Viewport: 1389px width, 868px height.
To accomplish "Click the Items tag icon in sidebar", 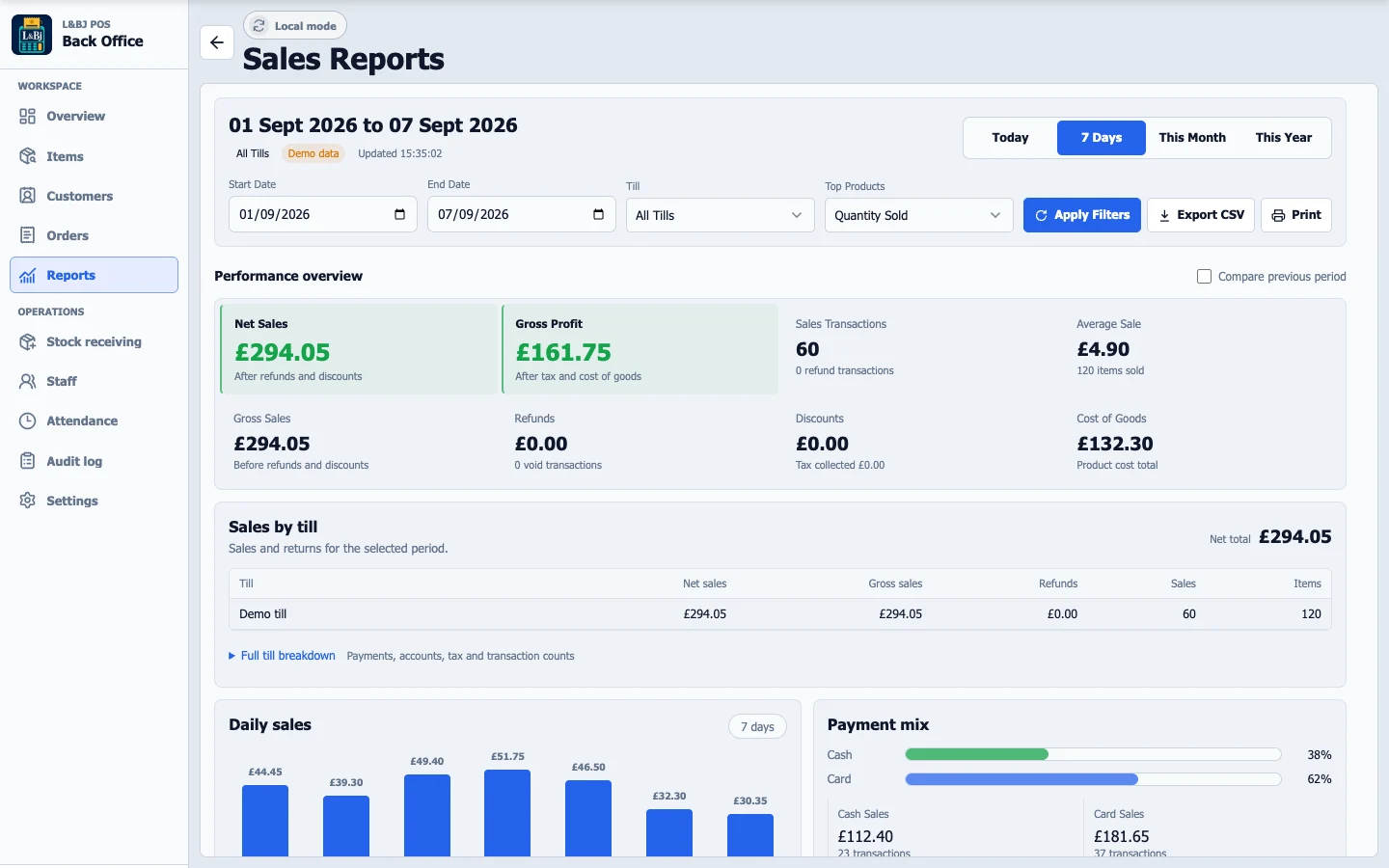I will [27, 156].
